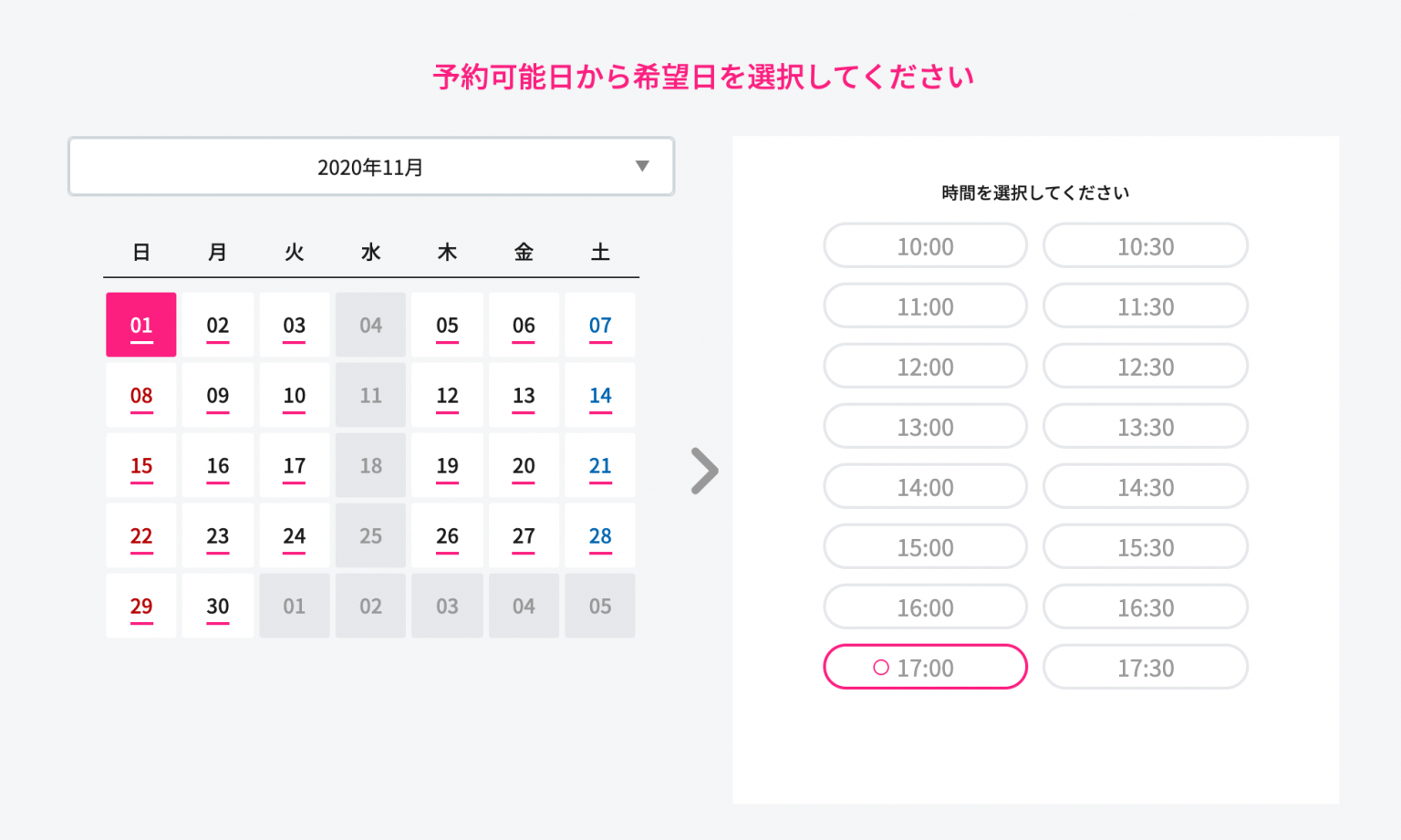Image resolution: width=1401 pixels, height=840 pixels.
Task: Click the dropdown triangle arrow icon
Action: [x=642, y=166]
